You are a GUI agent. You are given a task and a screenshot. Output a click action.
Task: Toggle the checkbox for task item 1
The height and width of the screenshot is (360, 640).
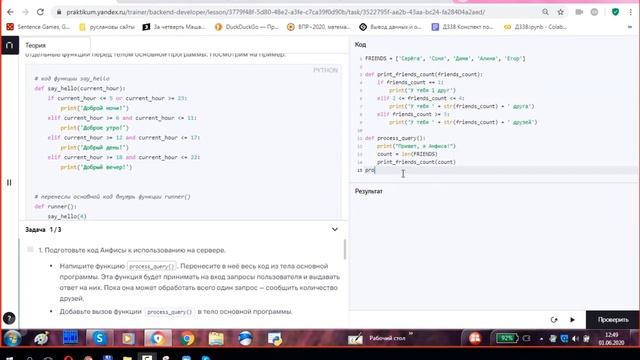click(30, 249)
